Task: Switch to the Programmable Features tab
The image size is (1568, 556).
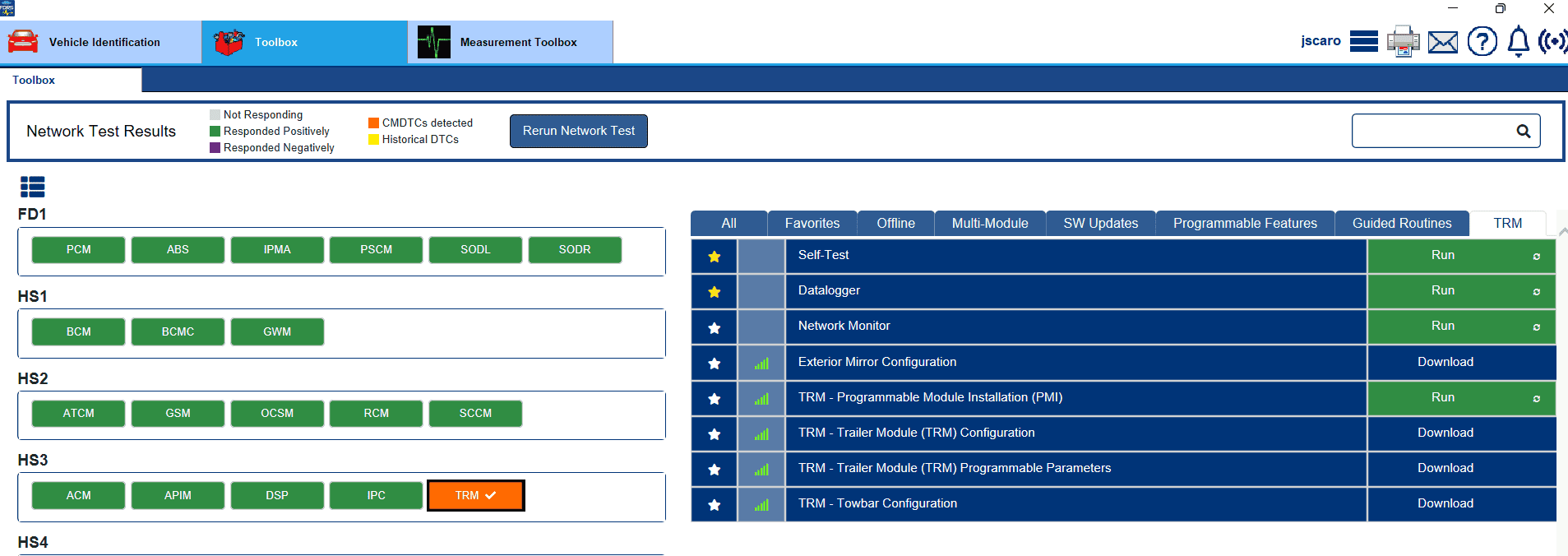Action: click(x=1244, y=224)
